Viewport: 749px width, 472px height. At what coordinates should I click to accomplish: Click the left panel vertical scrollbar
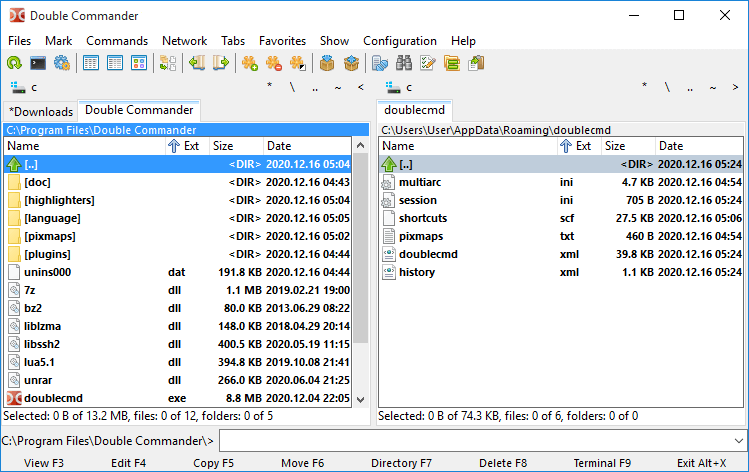point(361,300)
